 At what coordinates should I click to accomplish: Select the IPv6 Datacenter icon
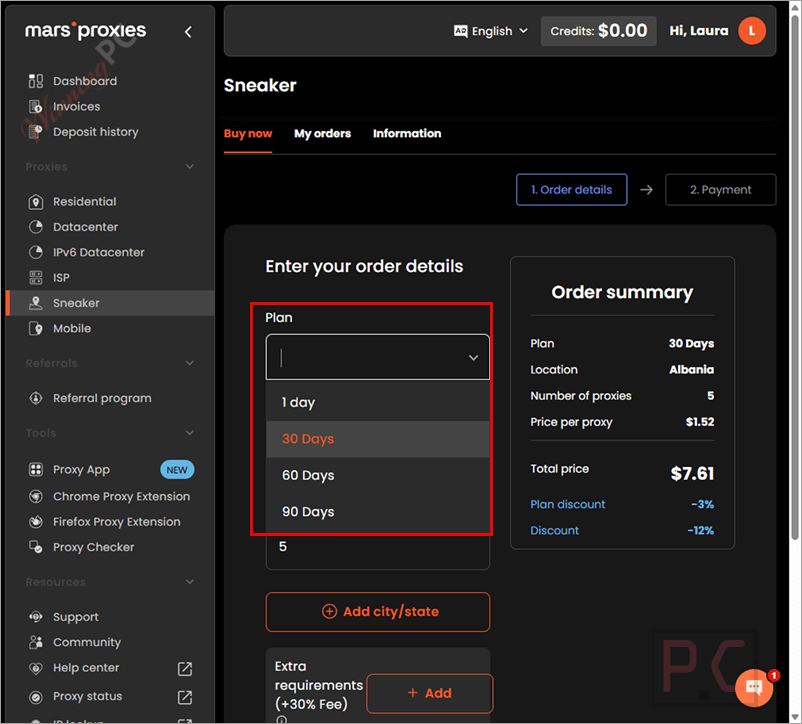point(36,252)
